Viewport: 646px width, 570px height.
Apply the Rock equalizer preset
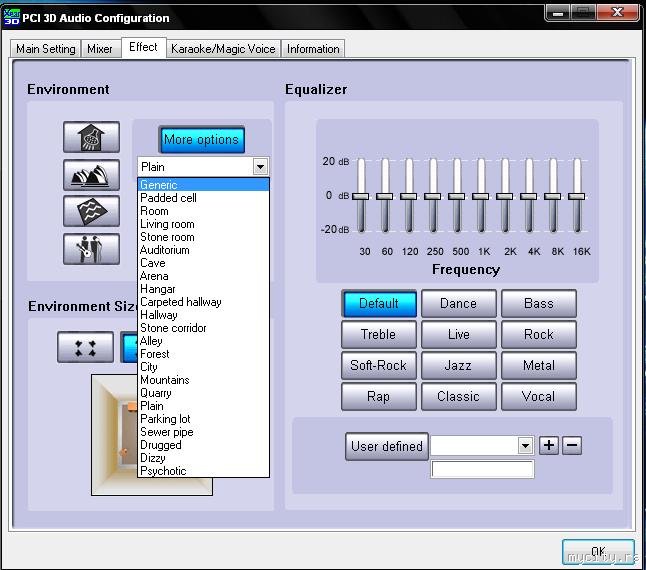point(539,334)
